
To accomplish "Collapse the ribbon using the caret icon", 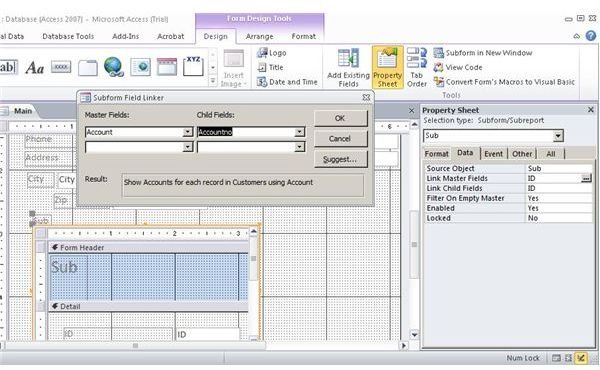I will point(577,36).
